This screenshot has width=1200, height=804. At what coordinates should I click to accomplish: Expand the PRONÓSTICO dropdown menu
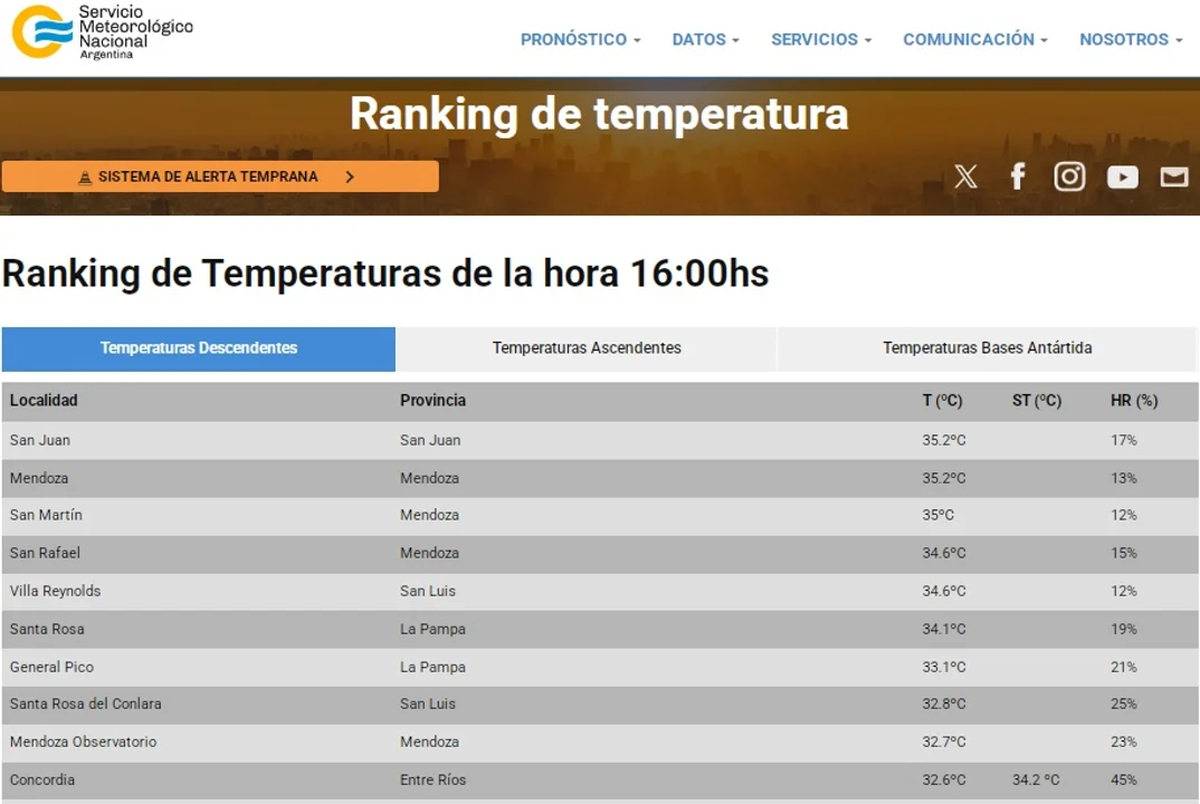(580, 39)
